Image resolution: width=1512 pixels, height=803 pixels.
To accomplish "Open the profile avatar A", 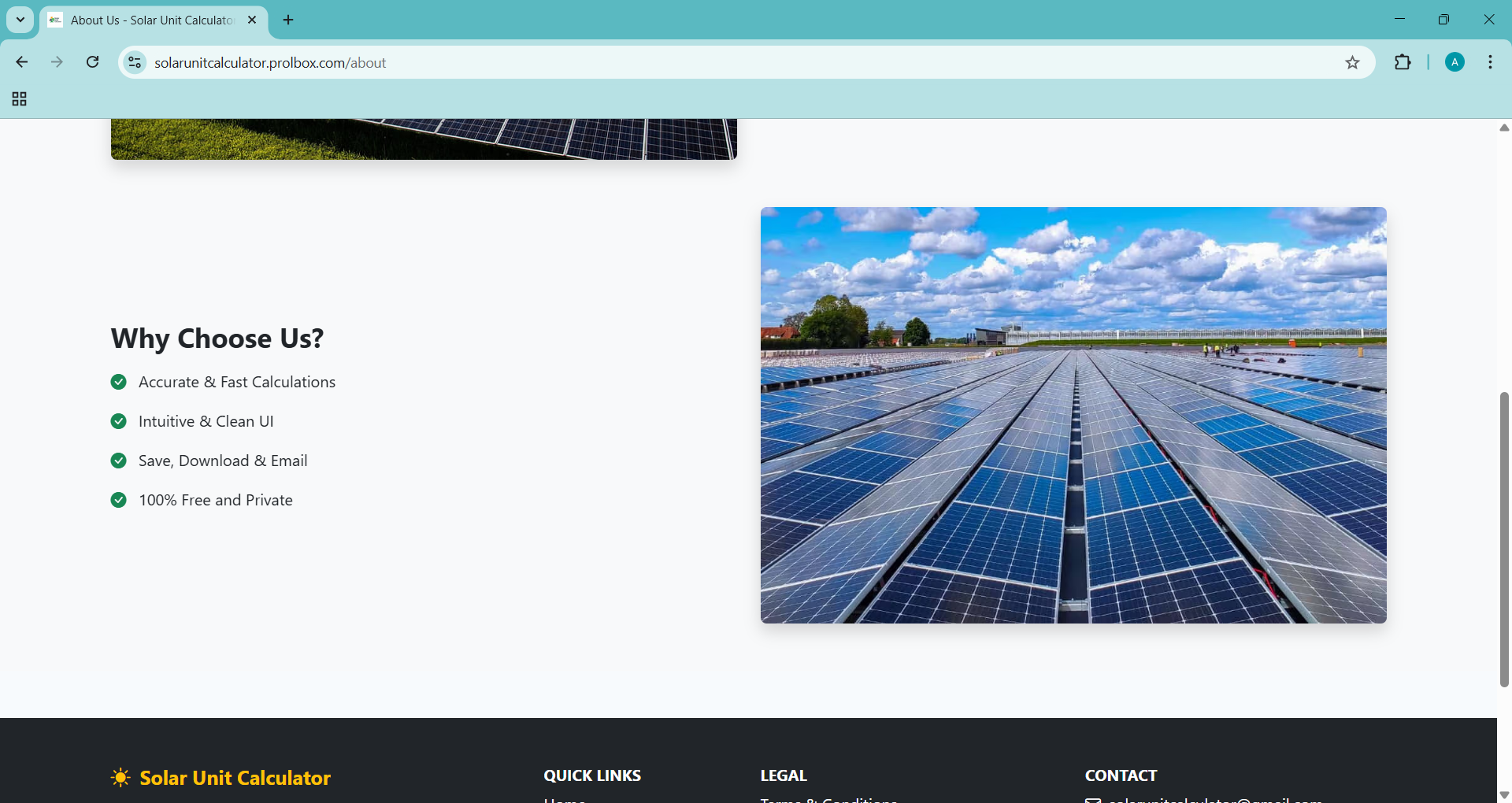I will (1455, 62).
